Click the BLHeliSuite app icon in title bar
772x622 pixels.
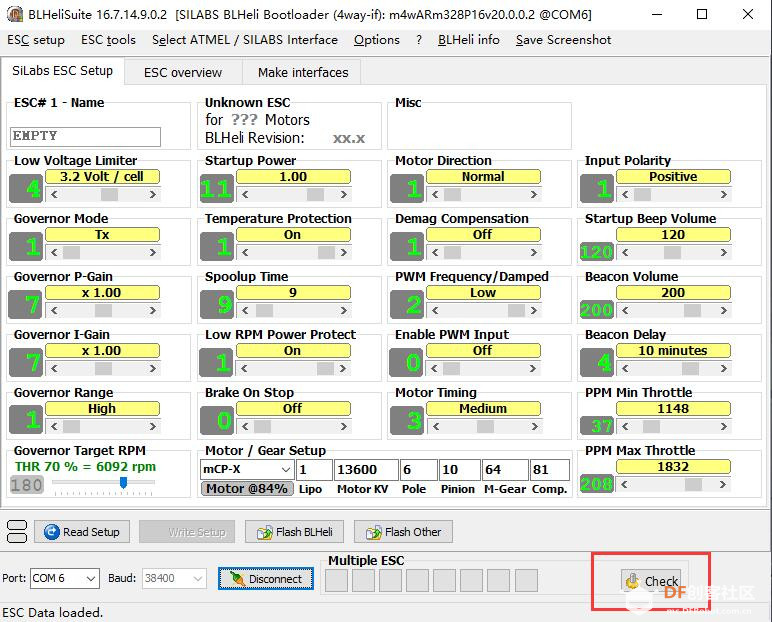pyautogui.click(x=15, y=14)
